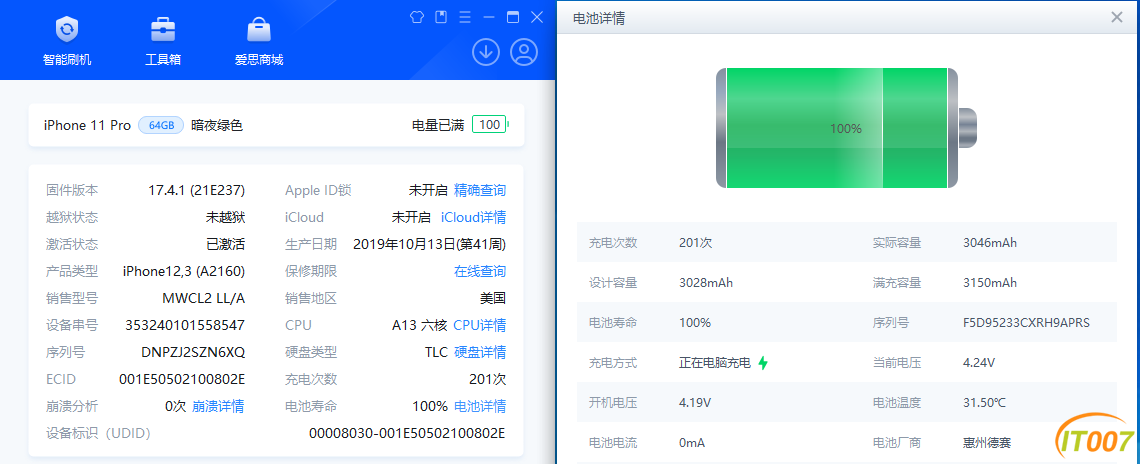Select product type iPhone12,3 (A2160)
Viewport: 1140px width, 464px height.
(x=184, y=271)
